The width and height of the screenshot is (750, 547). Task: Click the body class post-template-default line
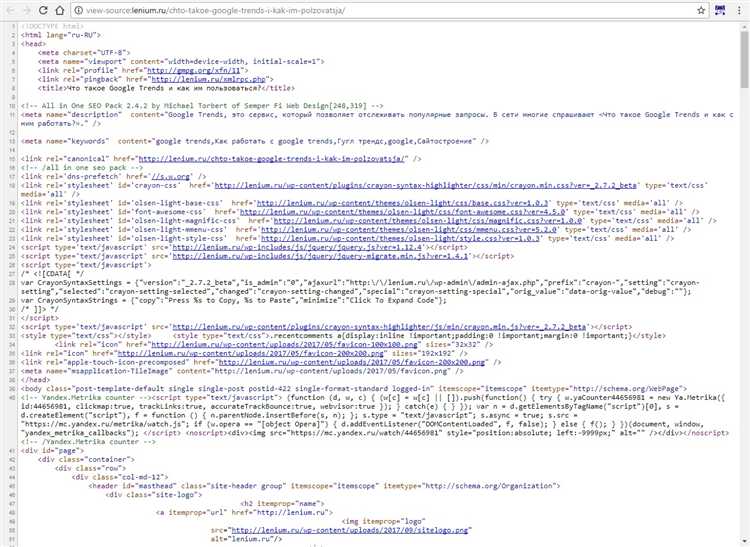354,389
